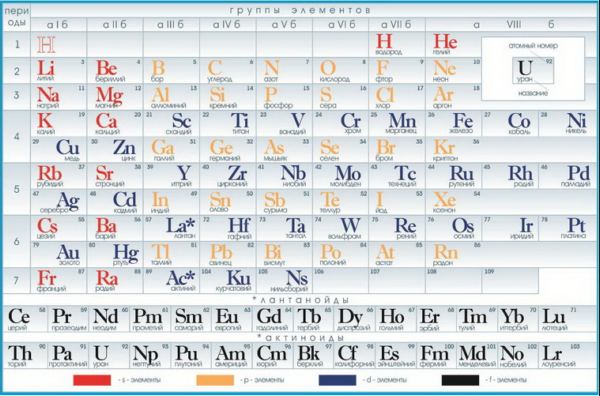Choose the O кислород element cell
The width and height of the screenshot is (600, 396).
[340, 71]
